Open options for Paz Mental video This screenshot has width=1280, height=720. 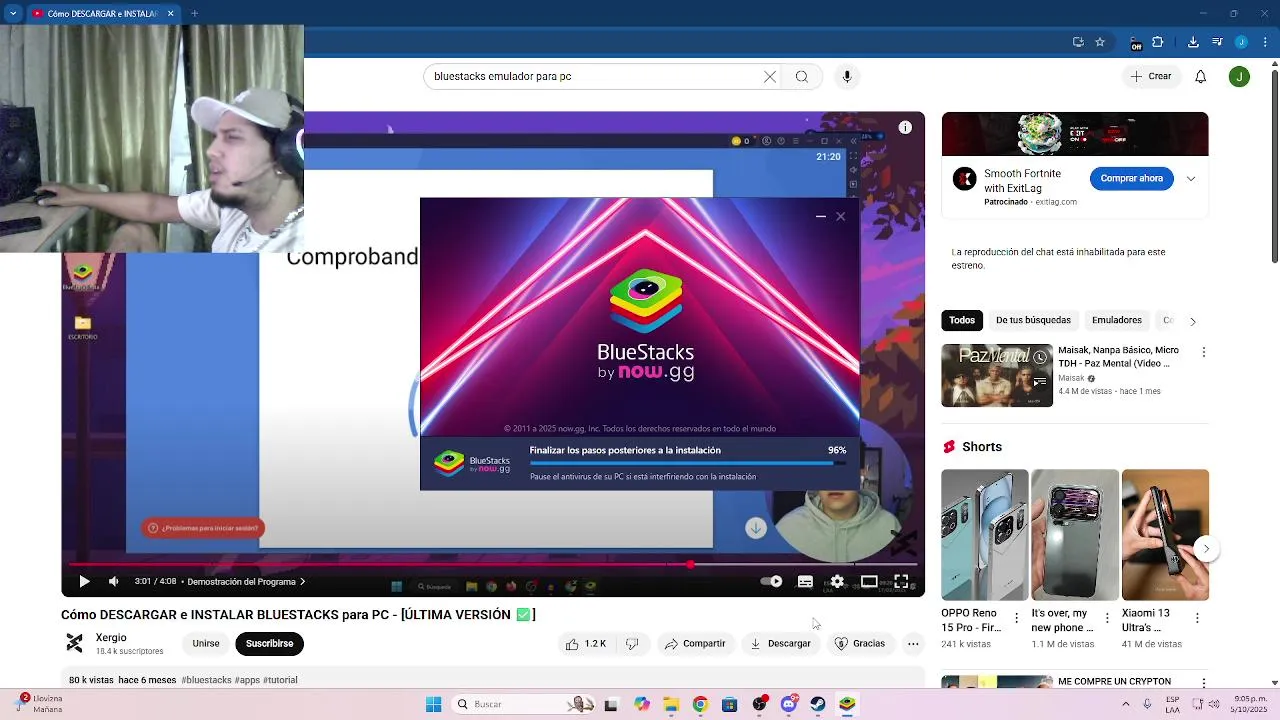(x=1204, y=352)
